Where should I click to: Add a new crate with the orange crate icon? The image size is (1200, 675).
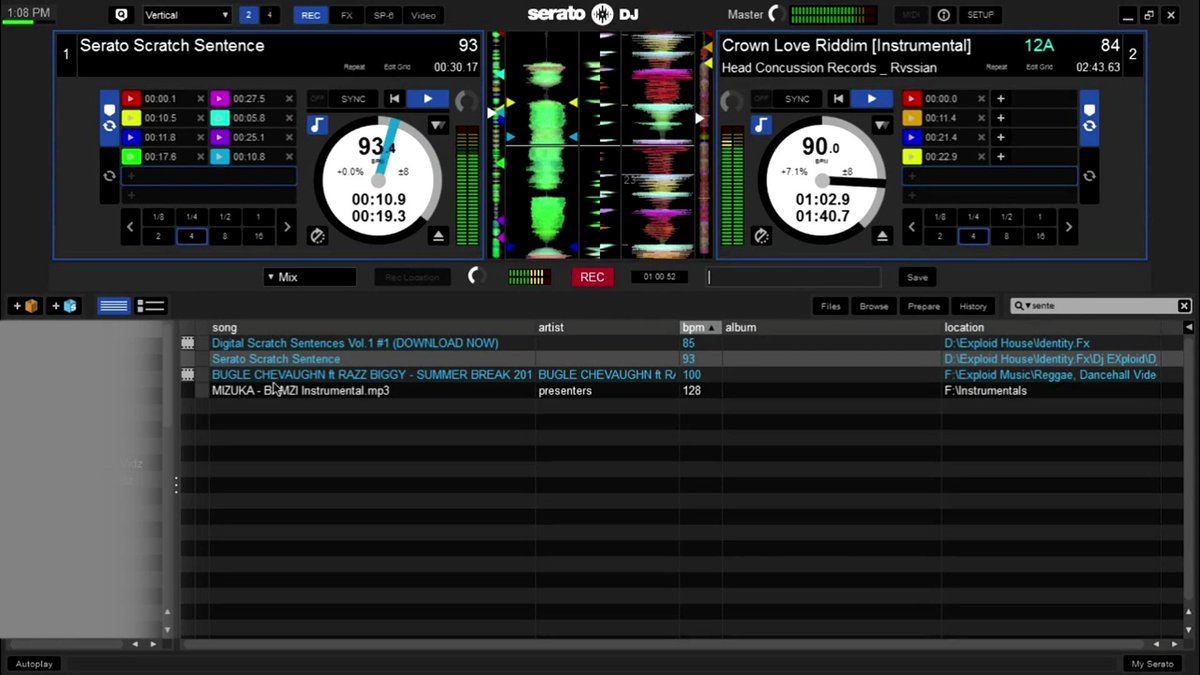tap(26, 306)
